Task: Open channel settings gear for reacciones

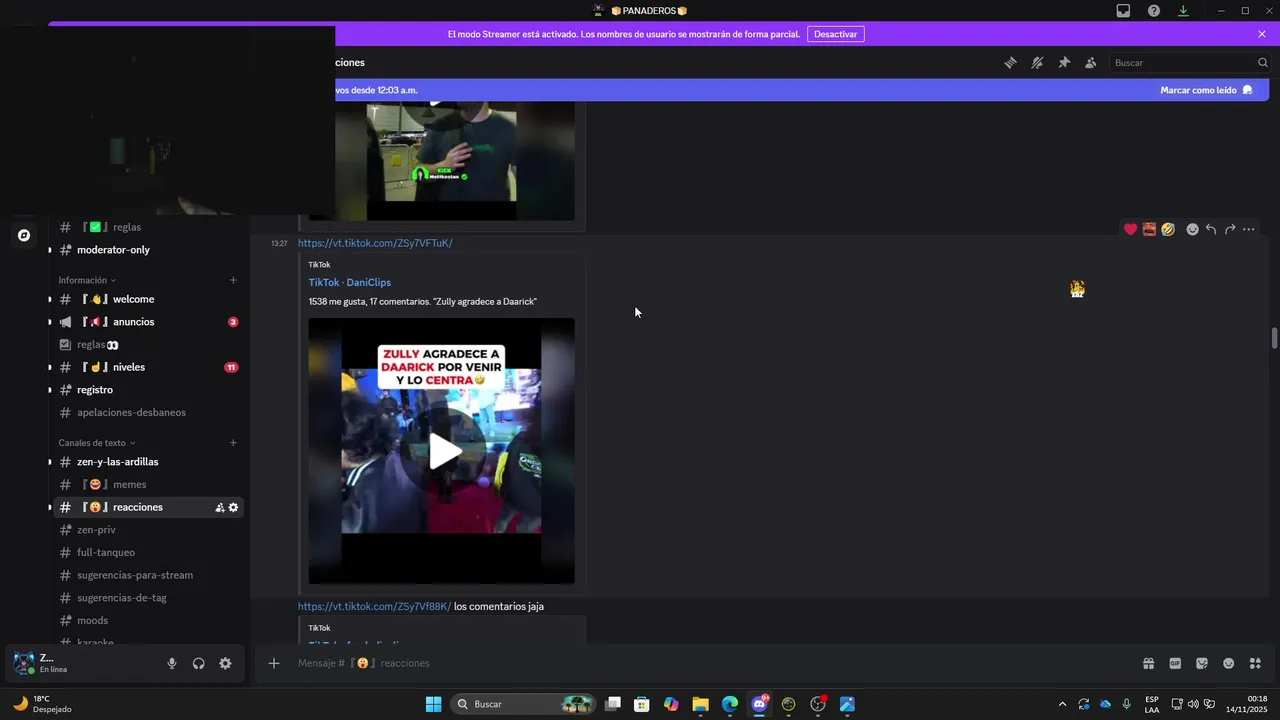Action: 233,507
